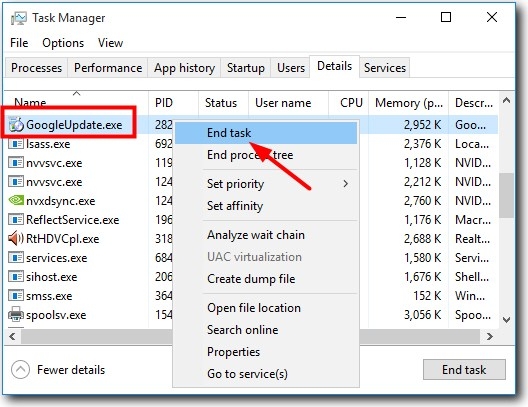Click the vertical scrollbar thumb
The image size is (528, 407).
click(x=506, y=195)
